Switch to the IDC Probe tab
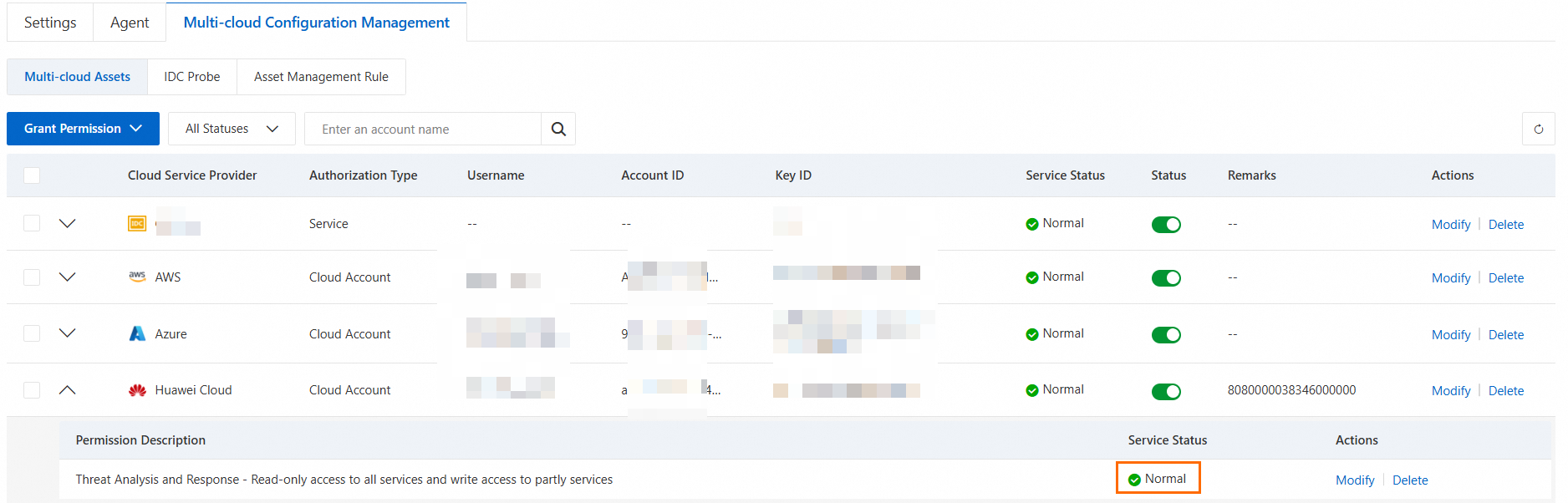The width and height of the screenshot is (1568, 503). pyautogui.click(x=192, y=77)
